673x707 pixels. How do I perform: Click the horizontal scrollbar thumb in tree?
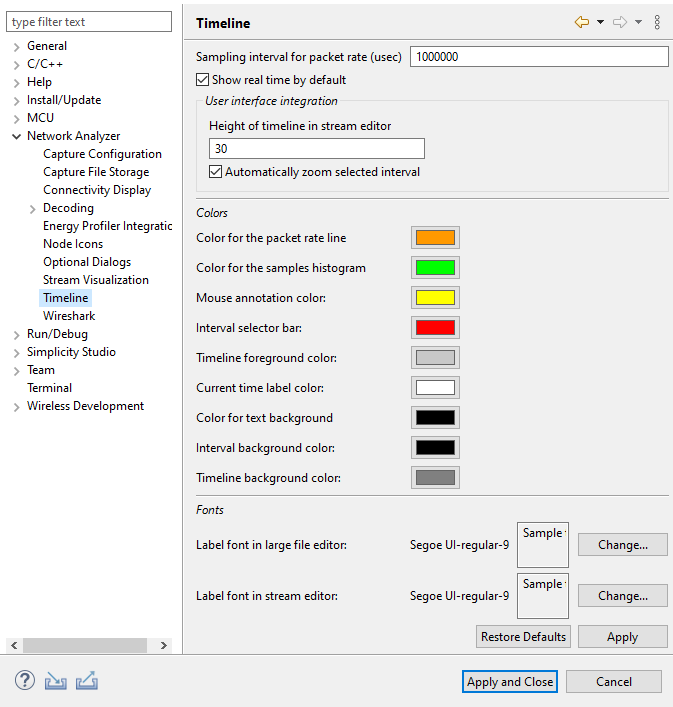pos(85,645)
